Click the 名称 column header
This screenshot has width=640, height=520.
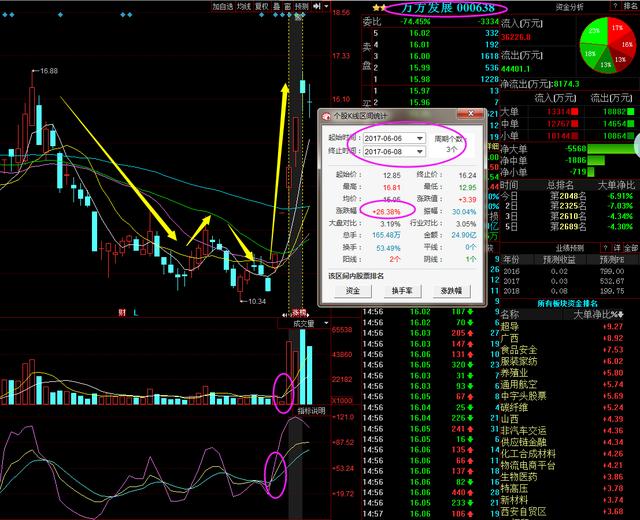[510, 314]
